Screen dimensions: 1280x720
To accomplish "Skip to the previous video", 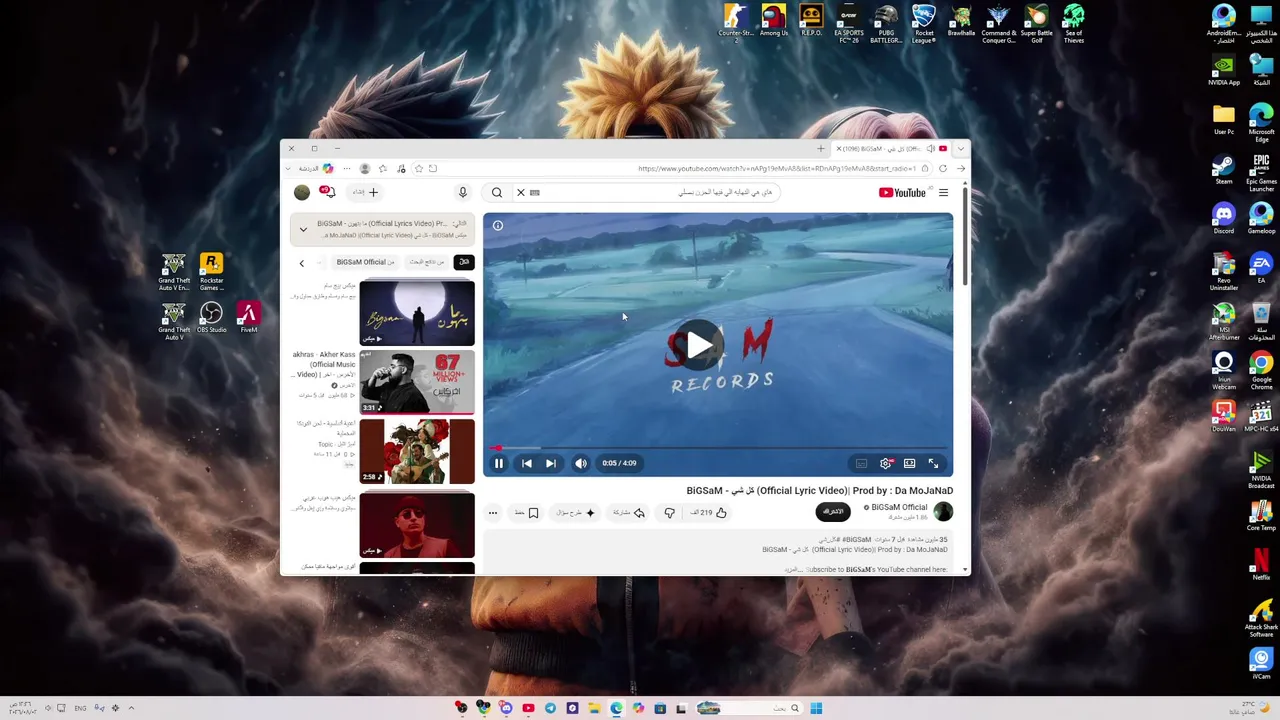I will [x=527, y=463].
